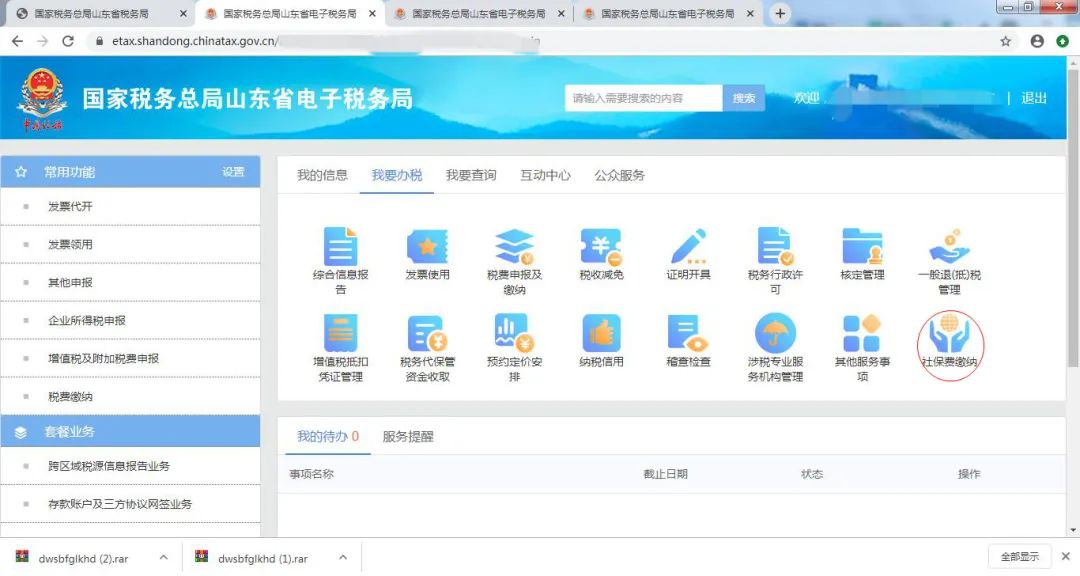Open downloaded file dwsbfglkhd (2).rar

click(x=83, y=558)
